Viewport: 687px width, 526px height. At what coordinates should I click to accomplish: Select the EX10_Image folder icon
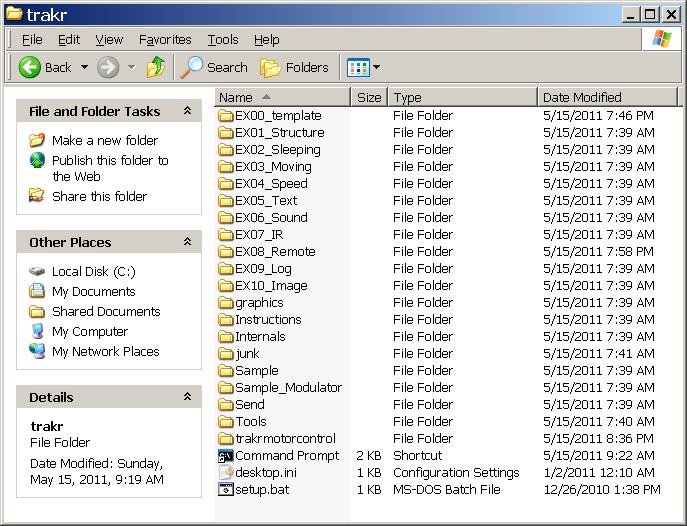(226, 286)
